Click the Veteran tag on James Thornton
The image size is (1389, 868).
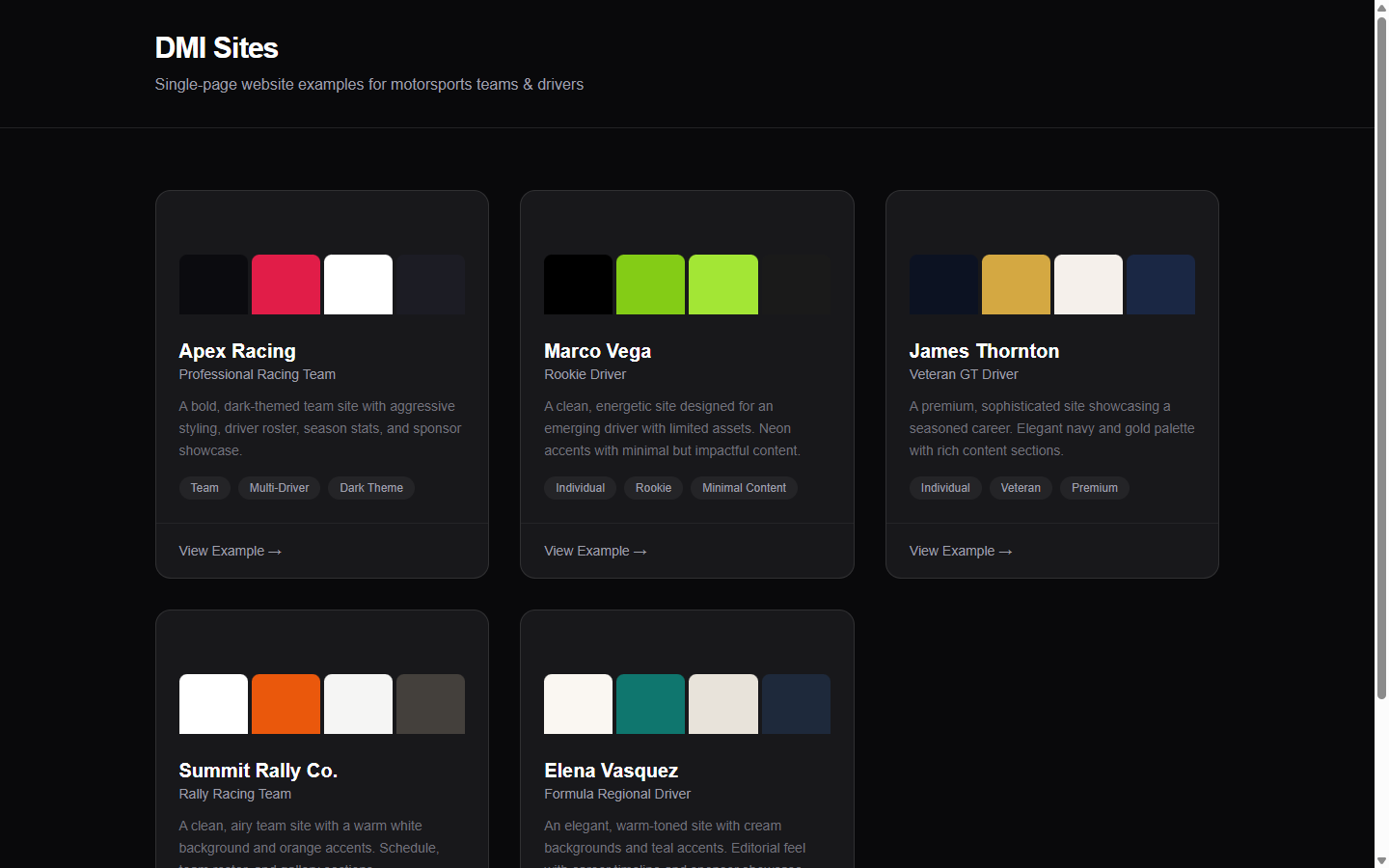coord(1021,488)
